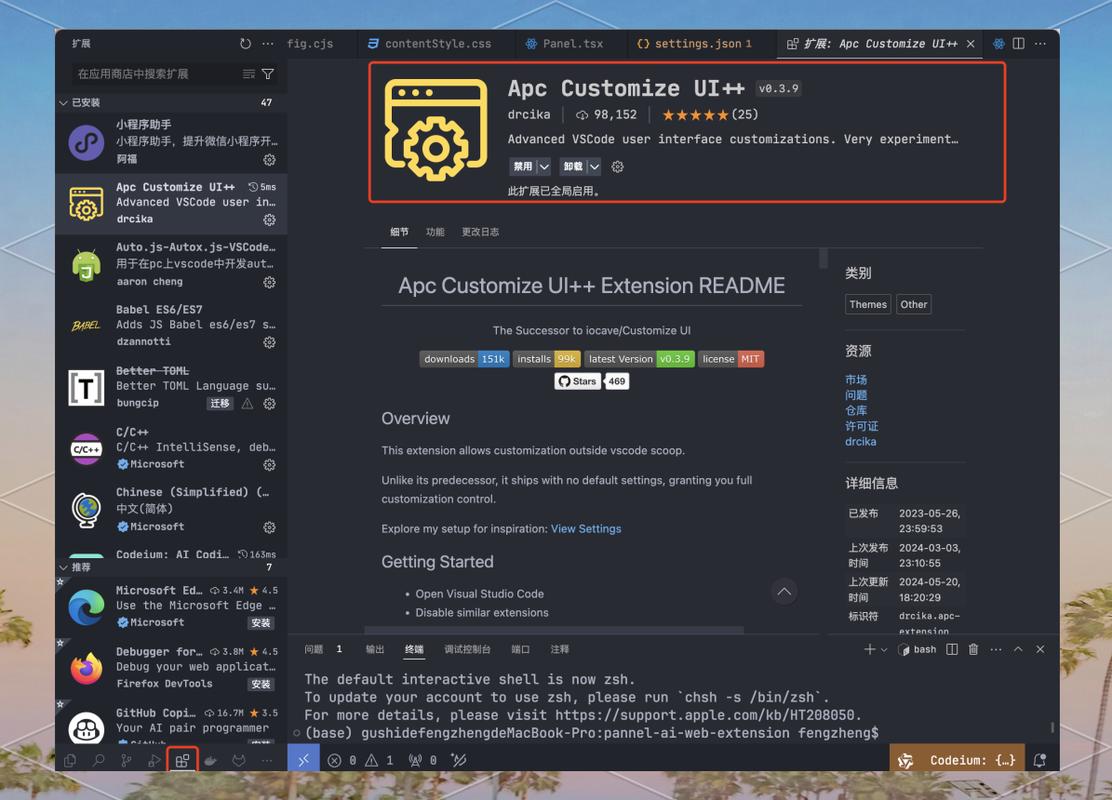1112x800 pixels.
Task: Split the terminal panel
Action: pos(952,650)
